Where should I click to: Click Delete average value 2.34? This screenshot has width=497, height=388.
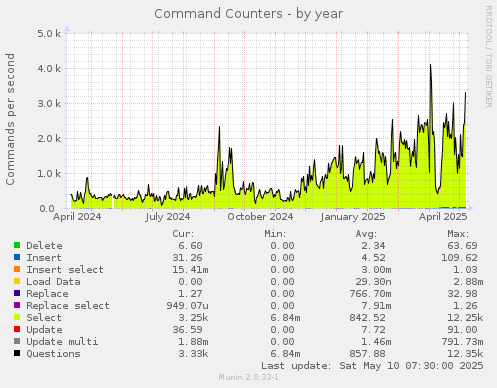pyautogui.click(x=373, y=246)
